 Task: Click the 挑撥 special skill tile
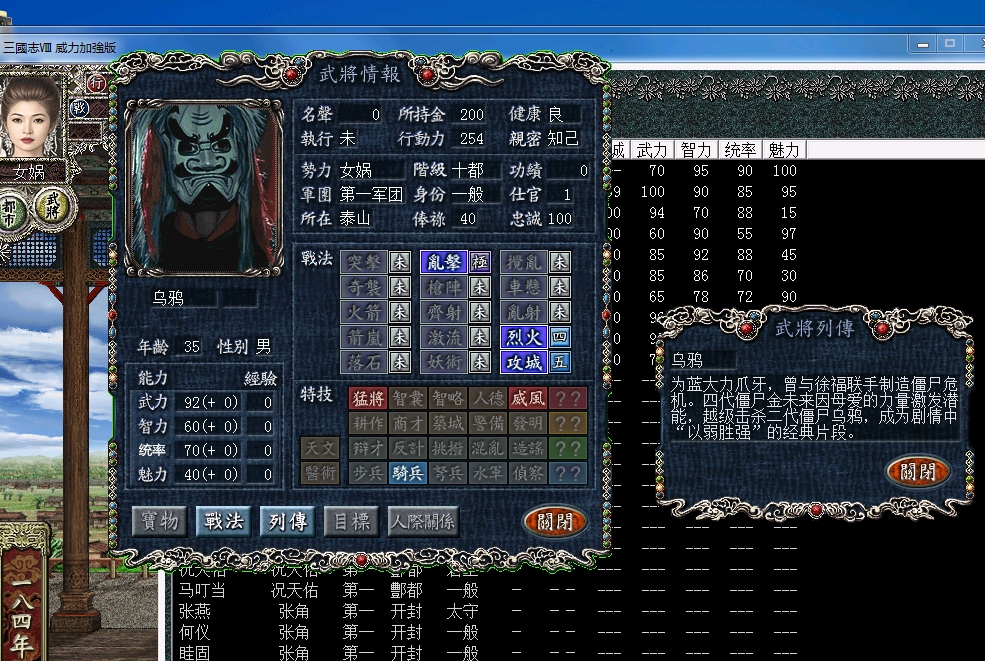click(448, 448)
